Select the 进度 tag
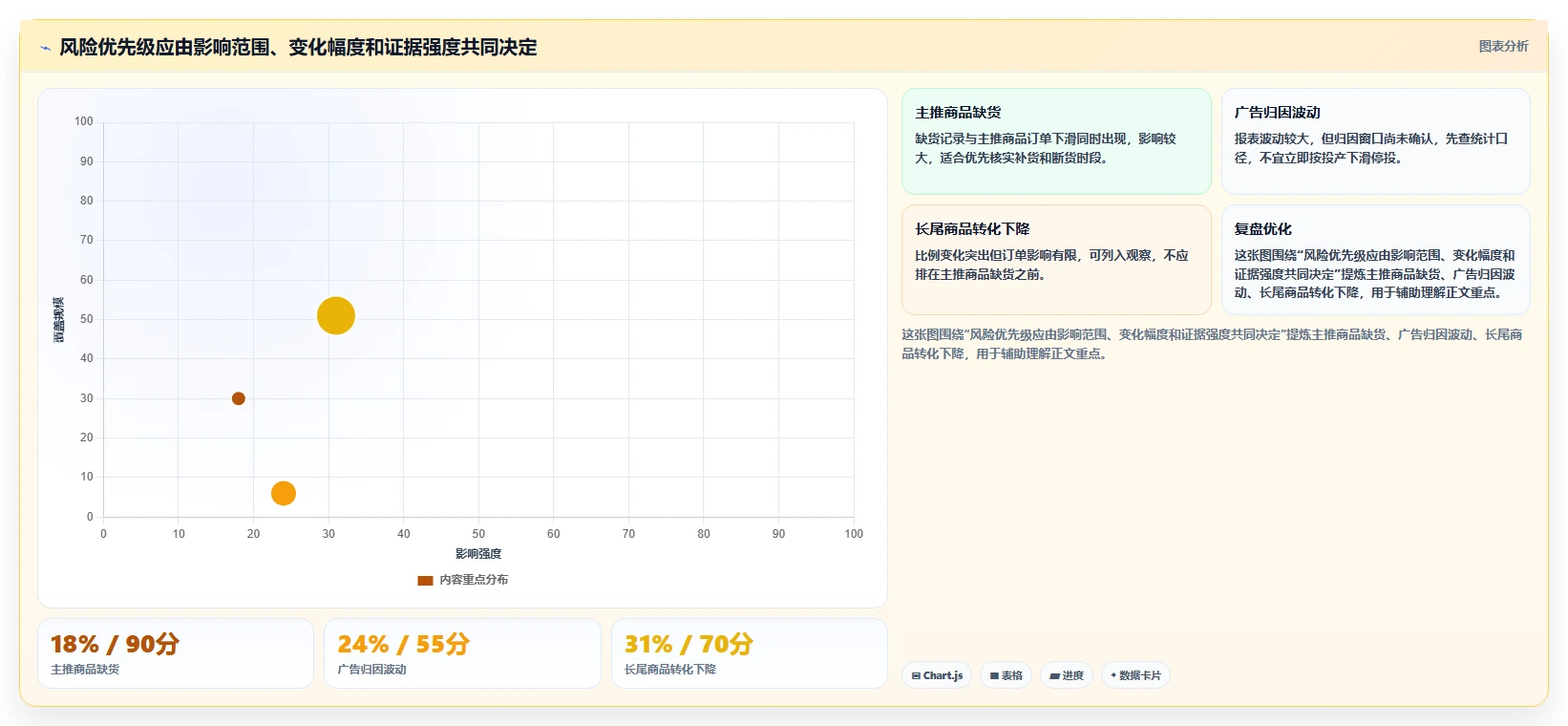Viewport: 1568px width, 726px height. (x=1067, y=675)
